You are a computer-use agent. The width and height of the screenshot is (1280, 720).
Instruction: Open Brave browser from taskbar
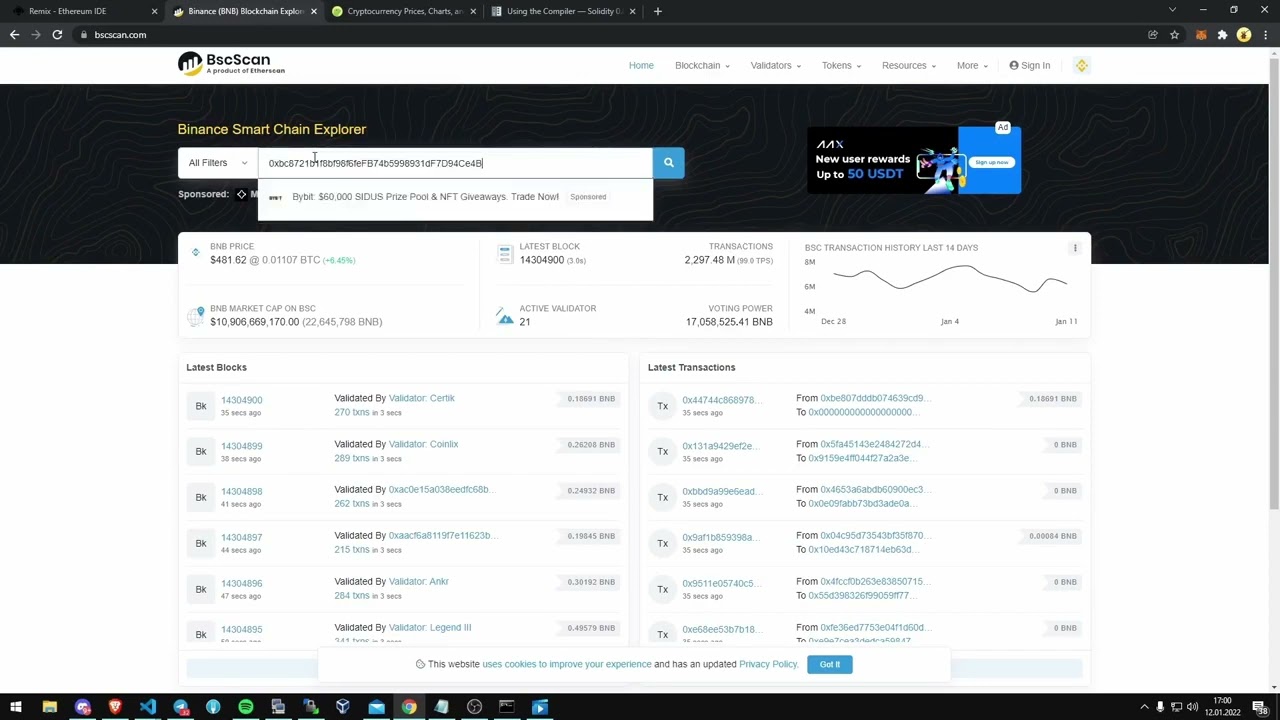[x=115, y=707]
